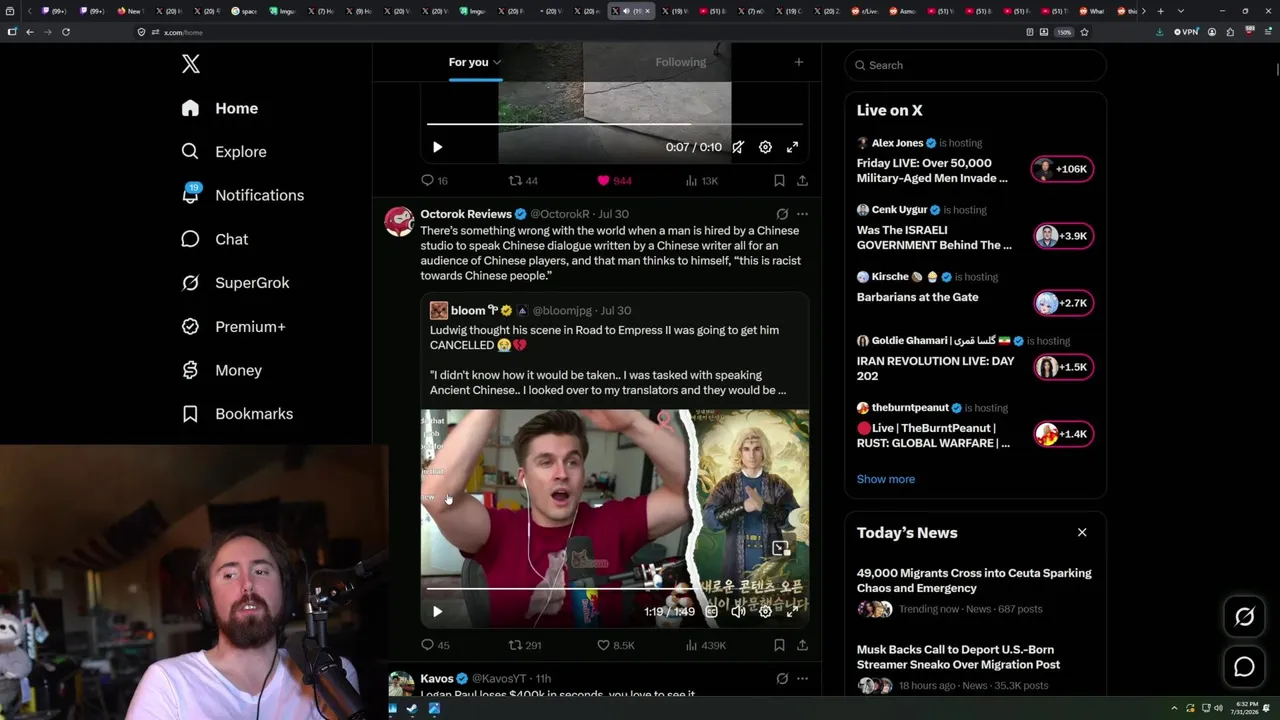Go to Home in the sidebar

point(219,108)
